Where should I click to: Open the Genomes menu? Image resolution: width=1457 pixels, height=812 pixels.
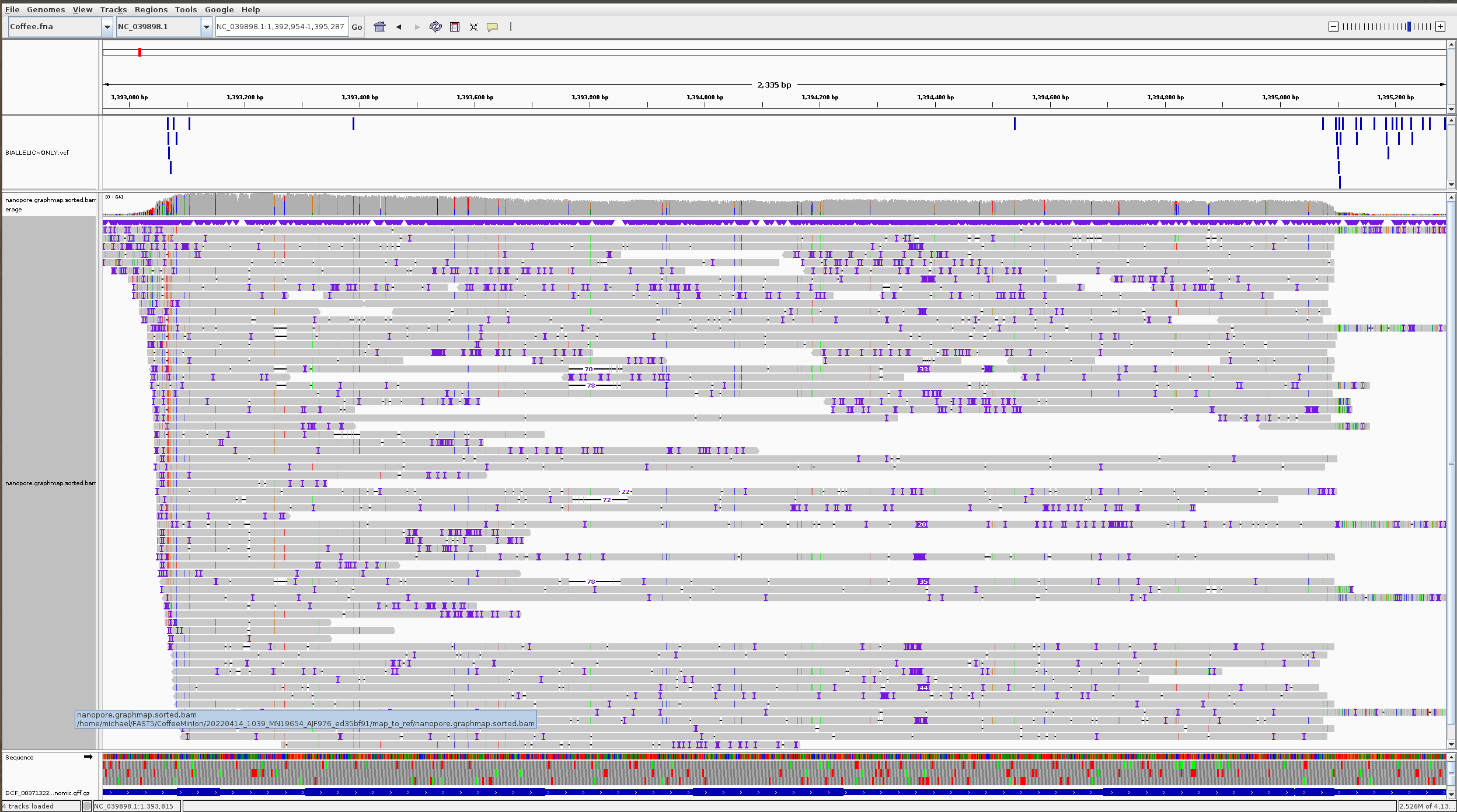click(x=46, y=9)
